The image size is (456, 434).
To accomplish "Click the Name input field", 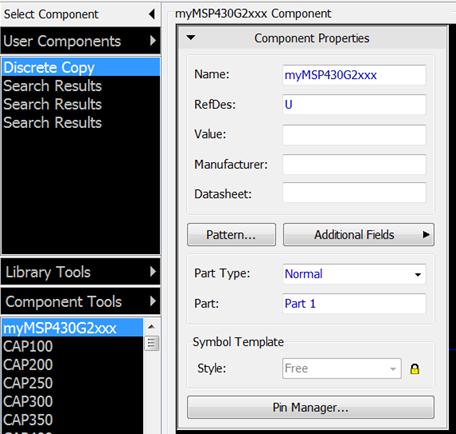I will point(354,75).
